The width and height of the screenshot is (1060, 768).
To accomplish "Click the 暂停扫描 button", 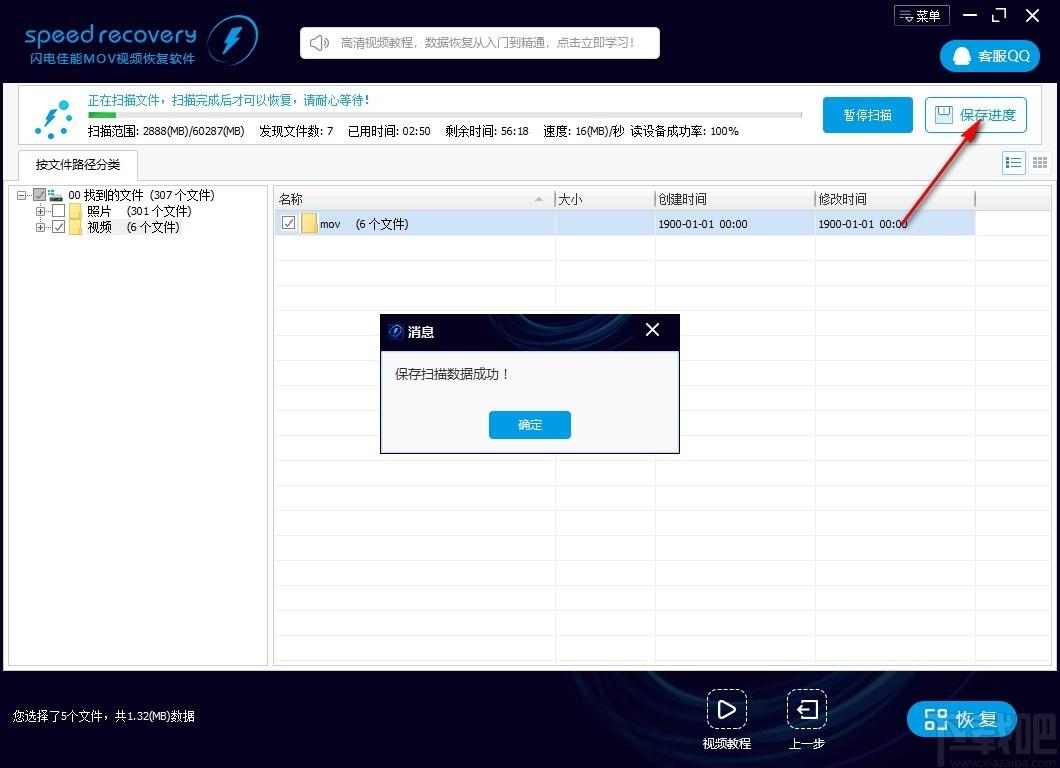I will (867, 115).
